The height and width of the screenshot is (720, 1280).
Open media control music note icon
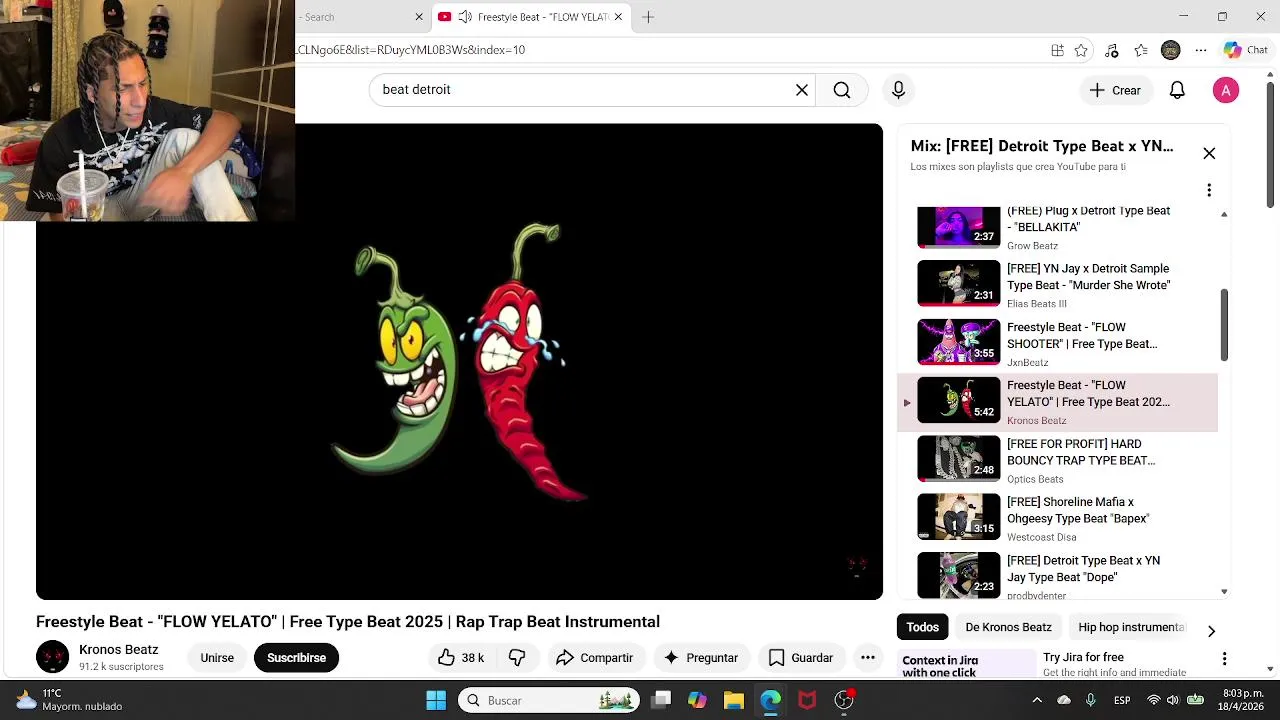tap(1111, 50)
